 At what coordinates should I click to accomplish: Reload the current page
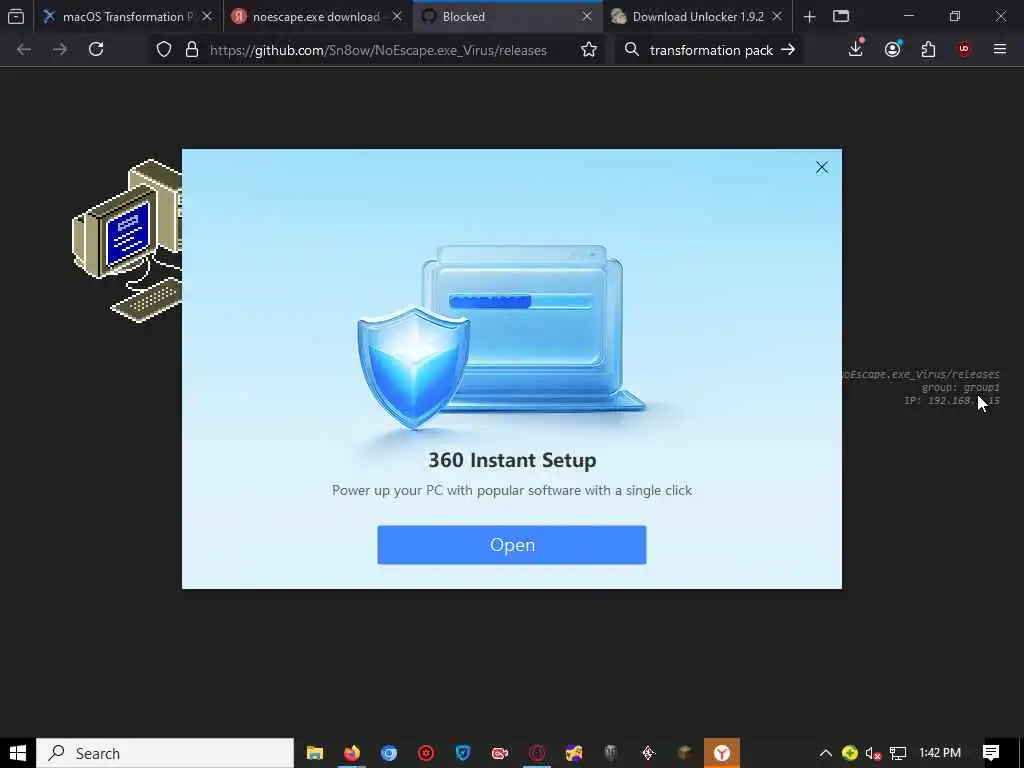96,50
